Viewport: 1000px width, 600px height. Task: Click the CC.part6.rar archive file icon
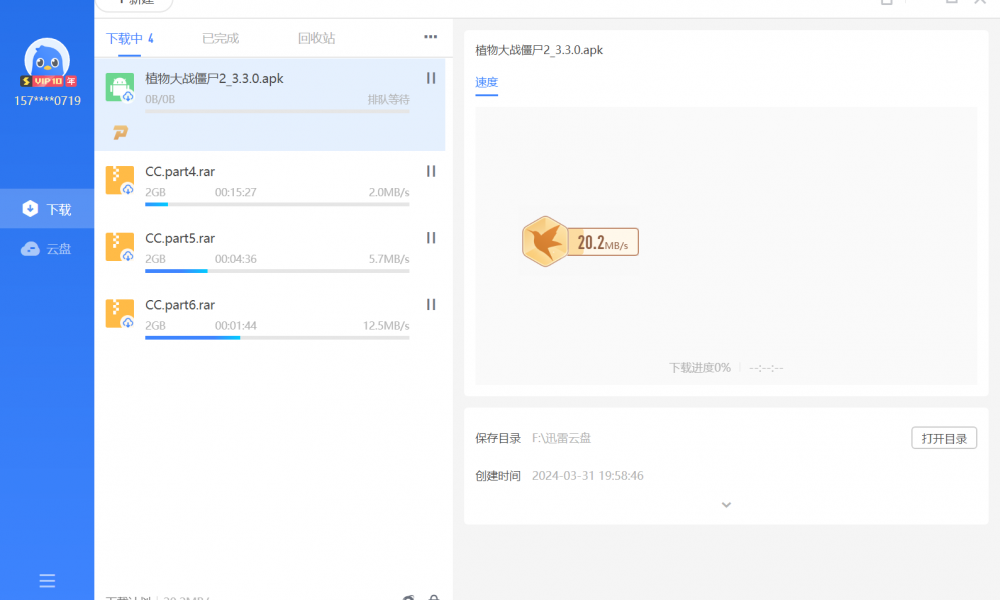coord(120,313)
